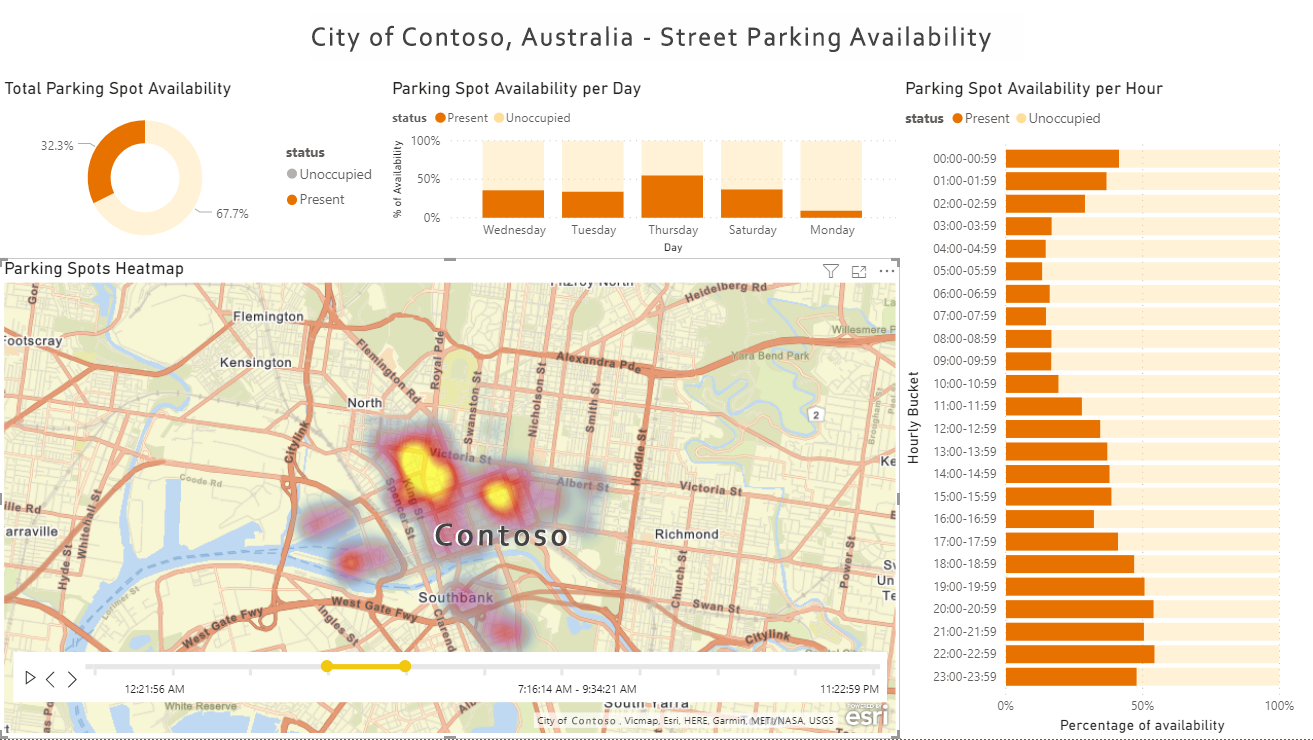This screenshot has width=1313, height=740.
Task: Open the filter icon on Parking Spots Heatmap
Action: coord(830,270)
